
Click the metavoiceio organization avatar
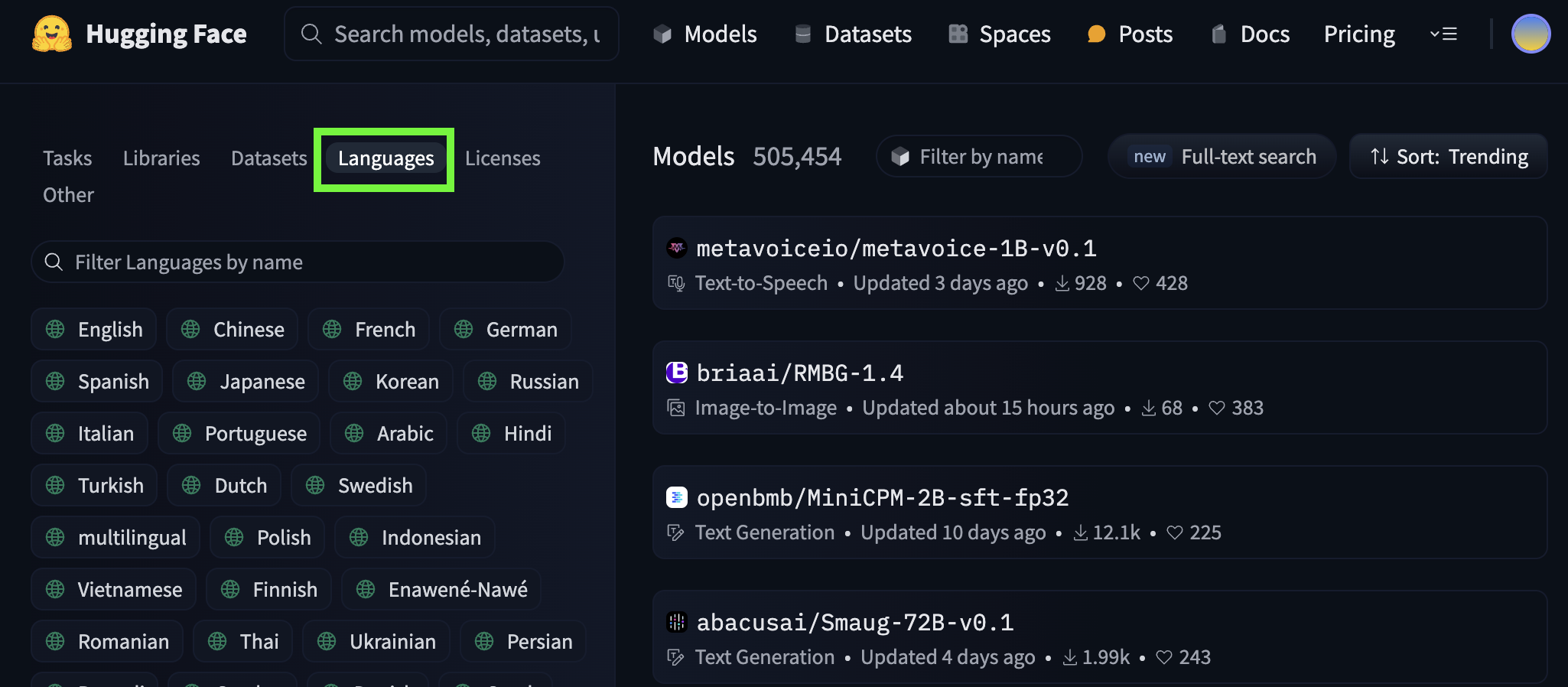677,248
